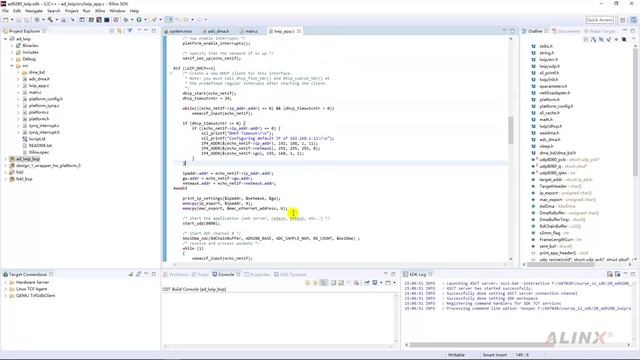This screenshot has width=640, height=360.
Task: Select platform_config.h in Project Explorer
Action: (46, 99)
